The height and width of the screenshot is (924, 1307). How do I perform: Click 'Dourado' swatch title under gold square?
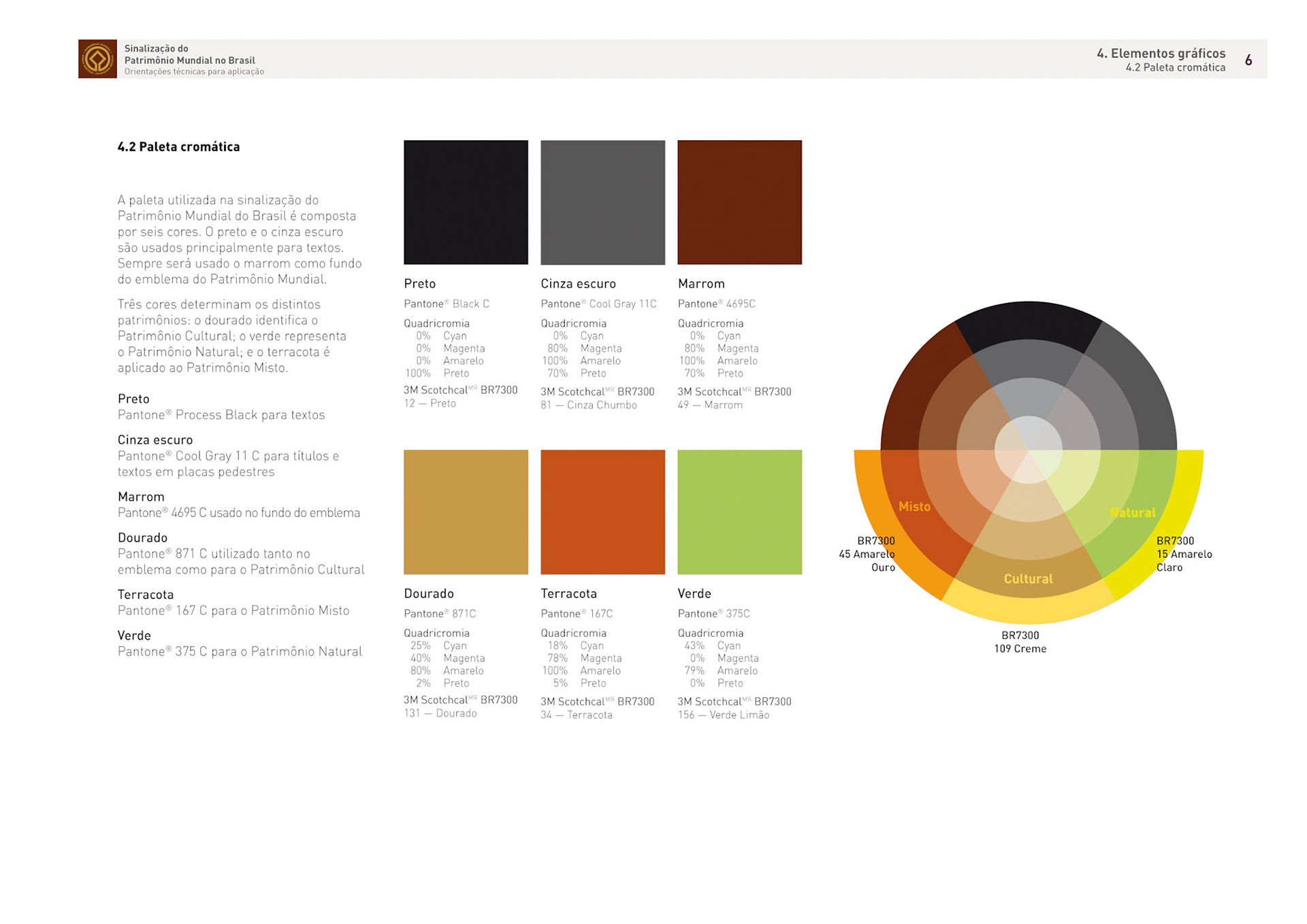point(428,593)
